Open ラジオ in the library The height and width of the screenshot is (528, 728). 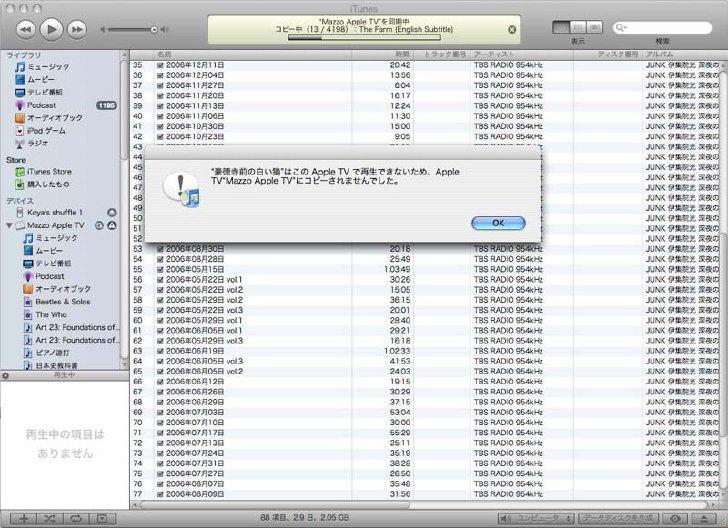38,143
